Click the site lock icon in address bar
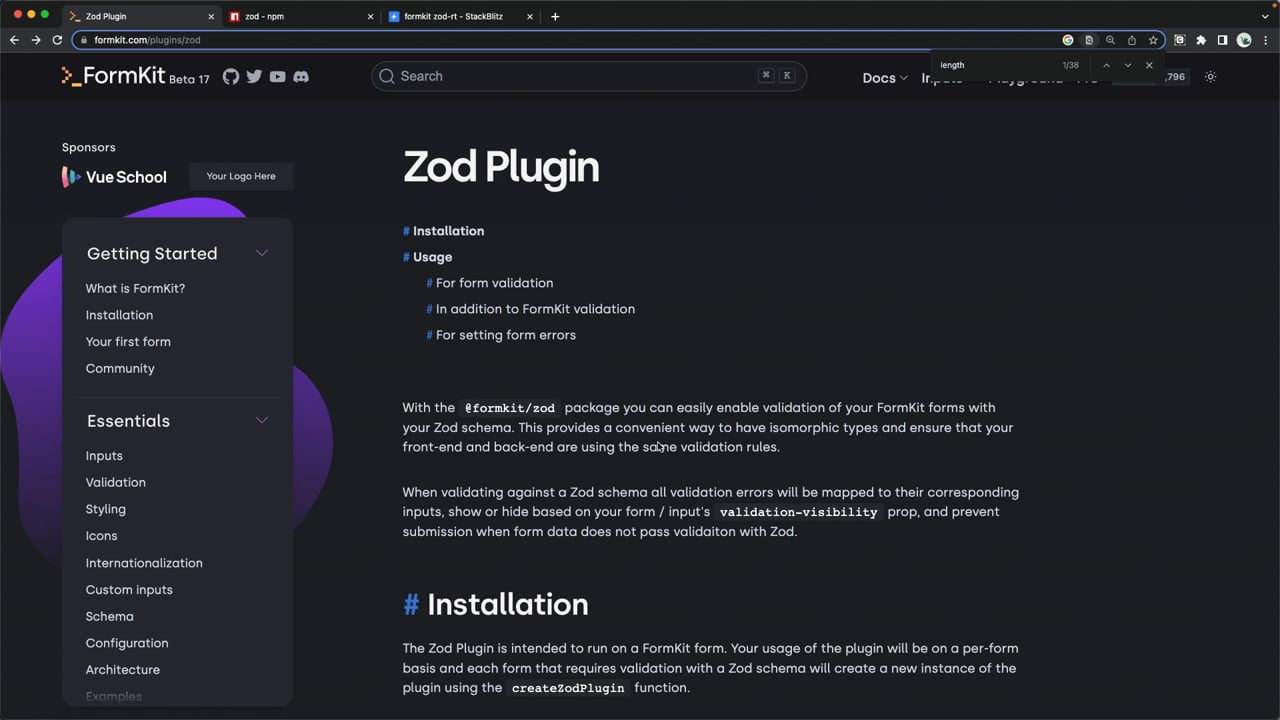The image size is (1280, 720). 84,40
